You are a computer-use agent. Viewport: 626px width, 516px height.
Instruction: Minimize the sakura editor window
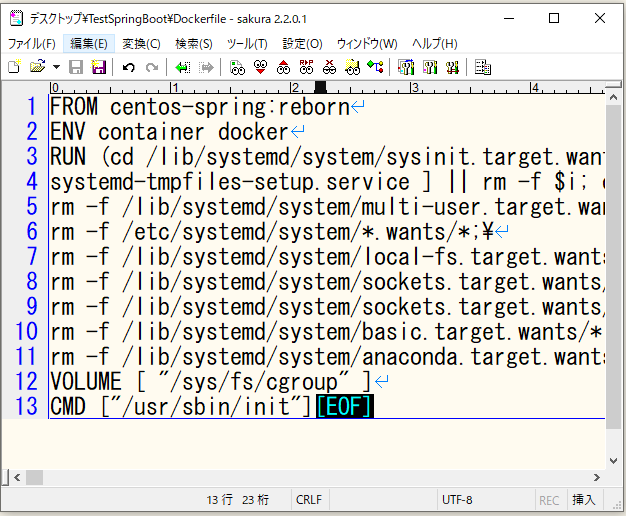point(509,18)
